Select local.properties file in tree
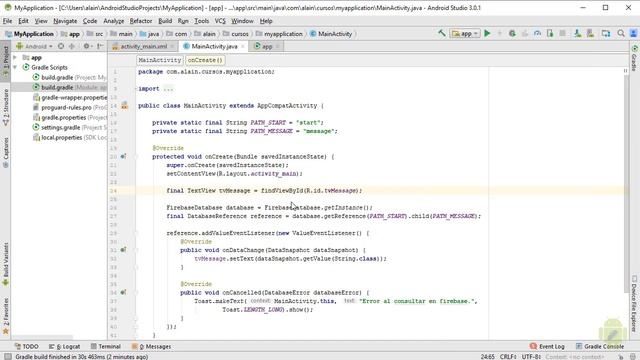The height and width of the screenshot is (360, 640). (70, 138)
